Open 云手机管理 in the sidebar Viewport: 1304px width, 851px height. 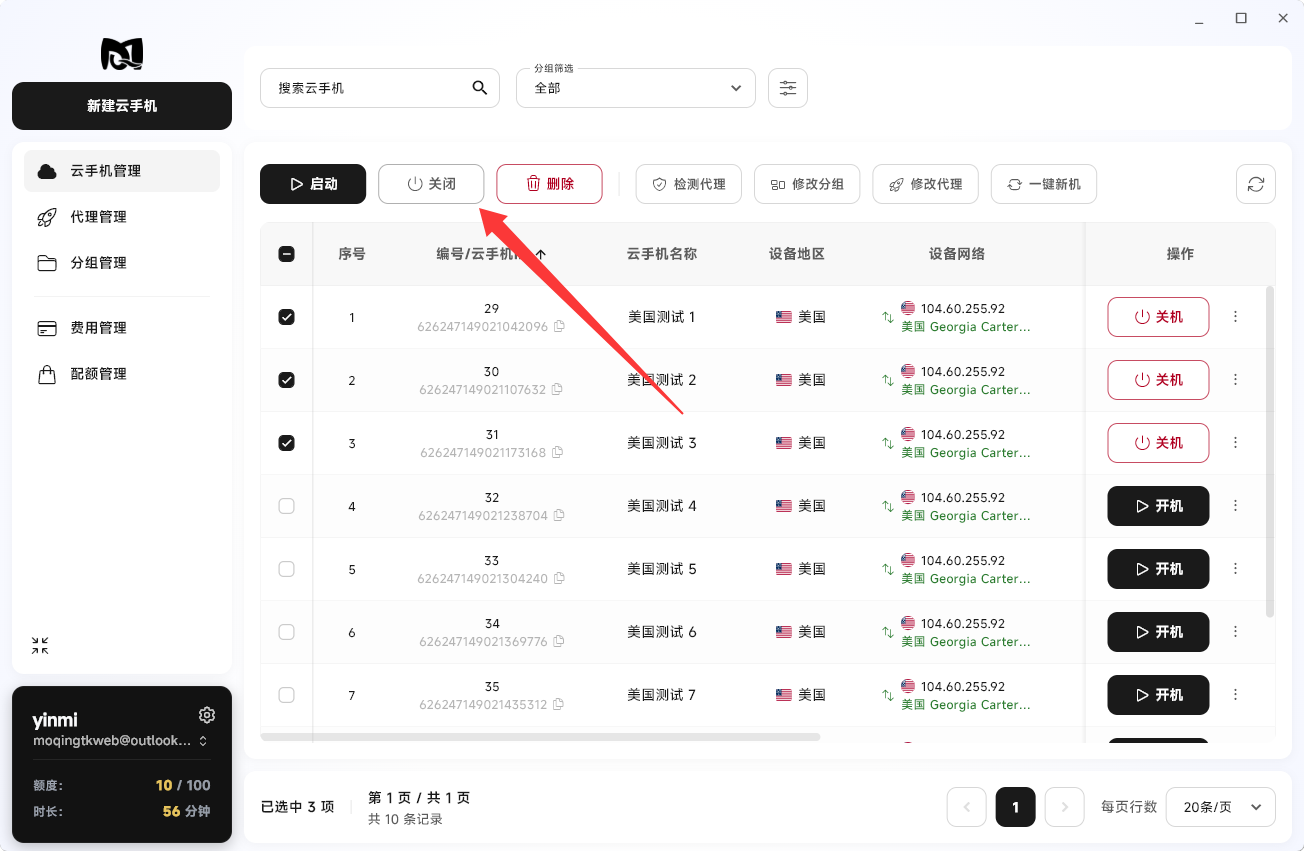point(122,171)
